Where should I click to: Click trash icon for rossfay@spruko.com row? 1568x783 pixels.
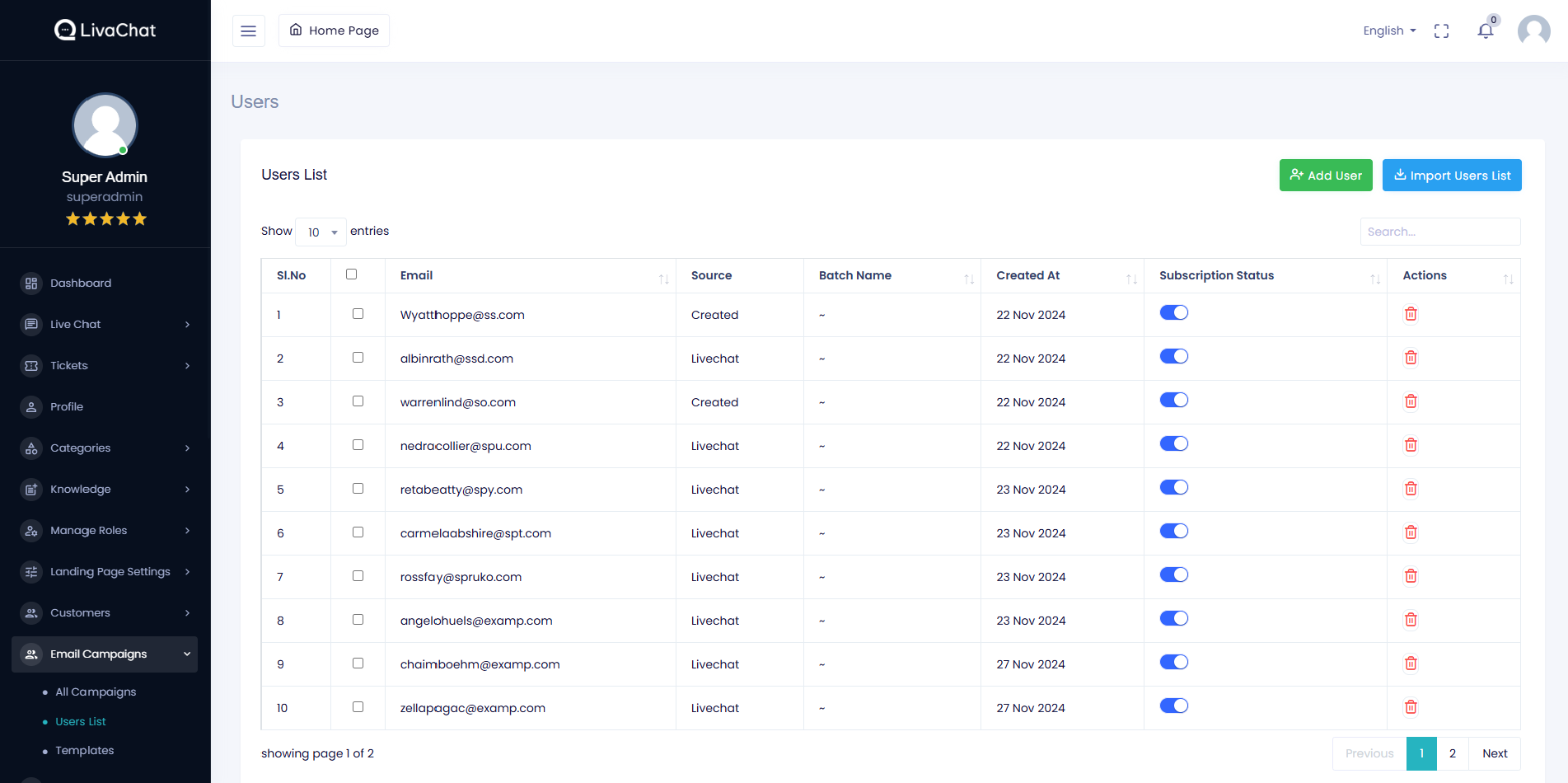1411,576
